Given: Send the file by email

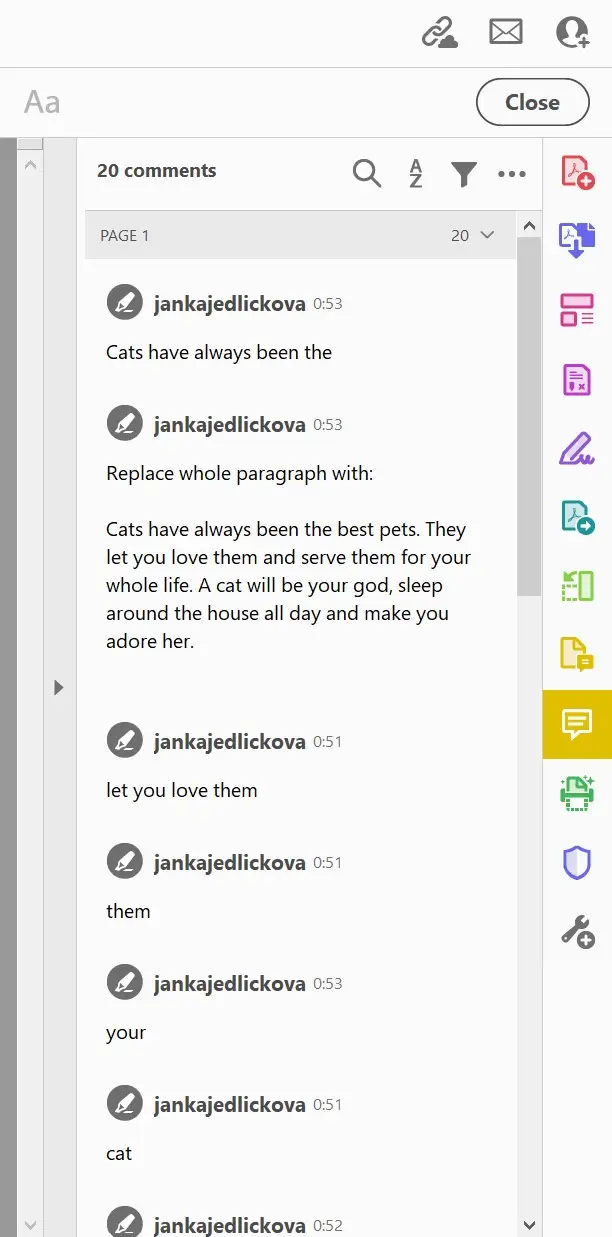Looking at the screenshot, I should pos(506,33).
